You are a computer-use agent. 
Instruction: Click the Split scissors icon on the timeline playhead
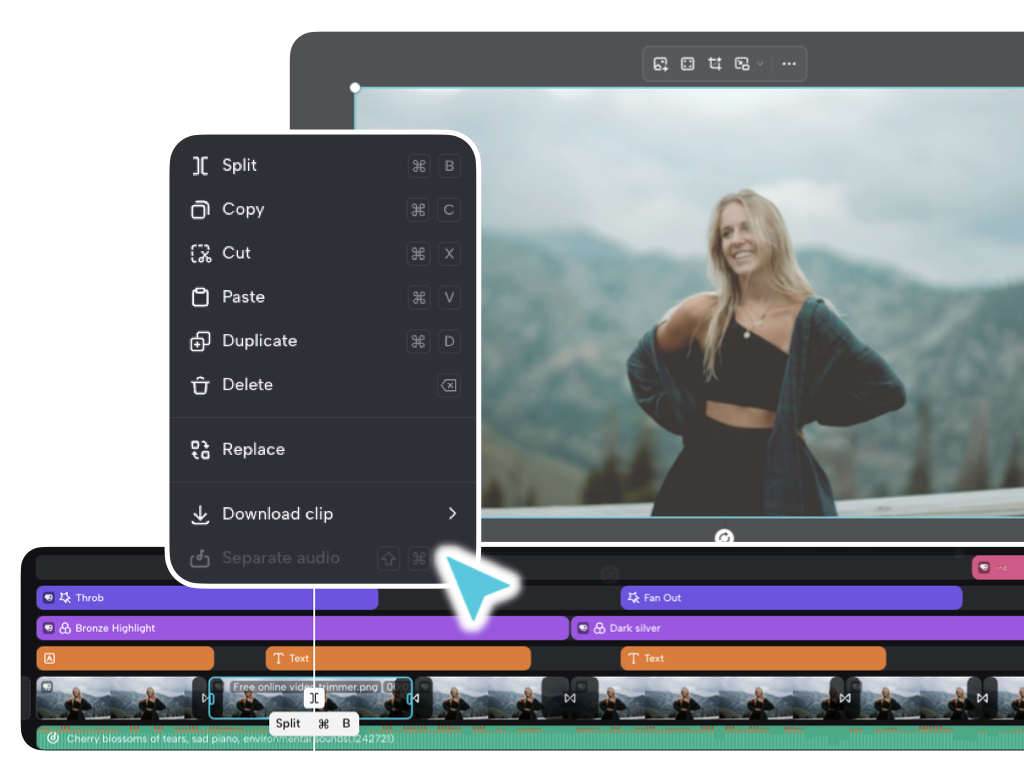314,698
